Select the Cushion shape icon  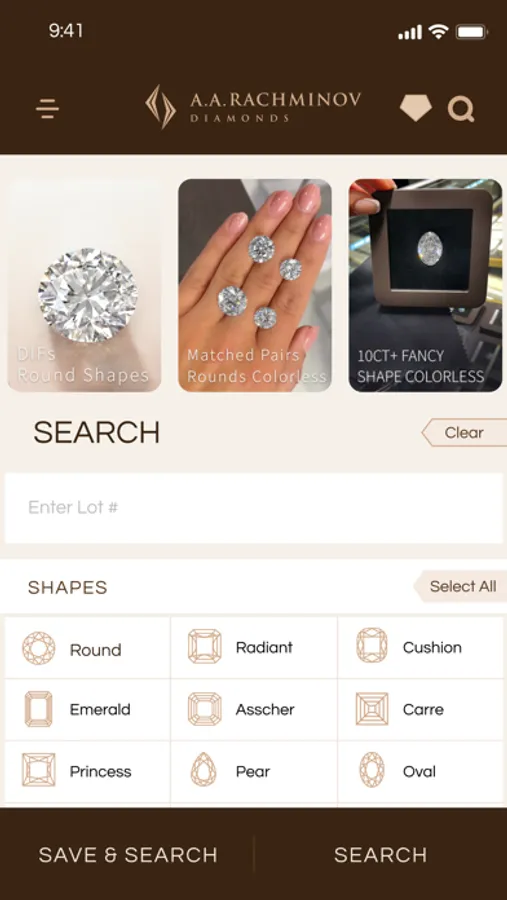[371, 646]
